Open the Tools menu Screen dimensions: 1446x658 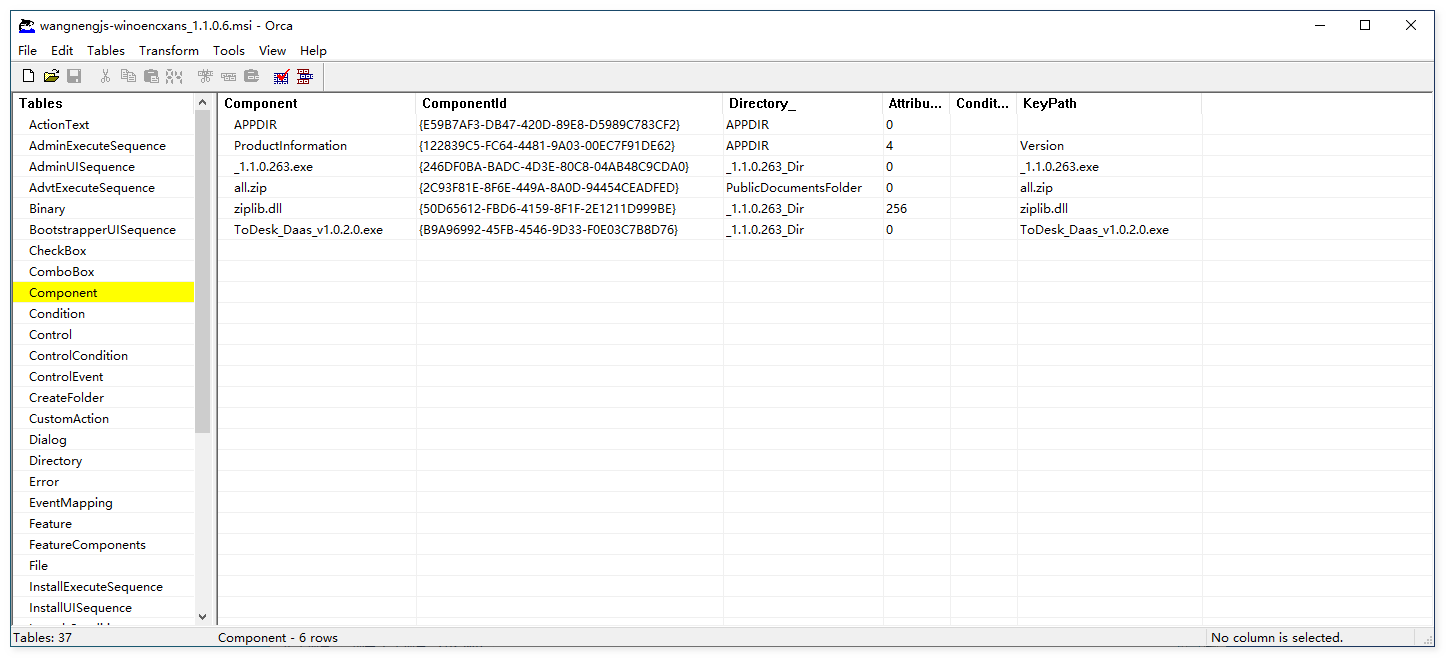[229, 51]
